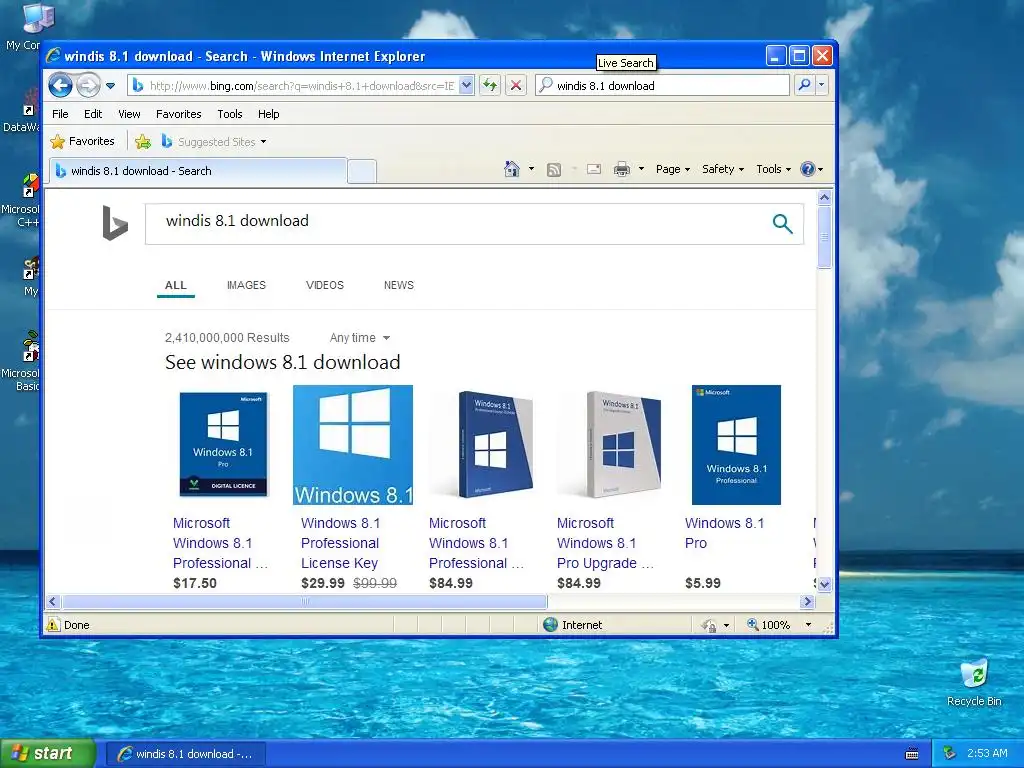Click the Add to Favorites Bar icon
The width and height of the screenshot is (1024, 768).
tap(142, 141)
